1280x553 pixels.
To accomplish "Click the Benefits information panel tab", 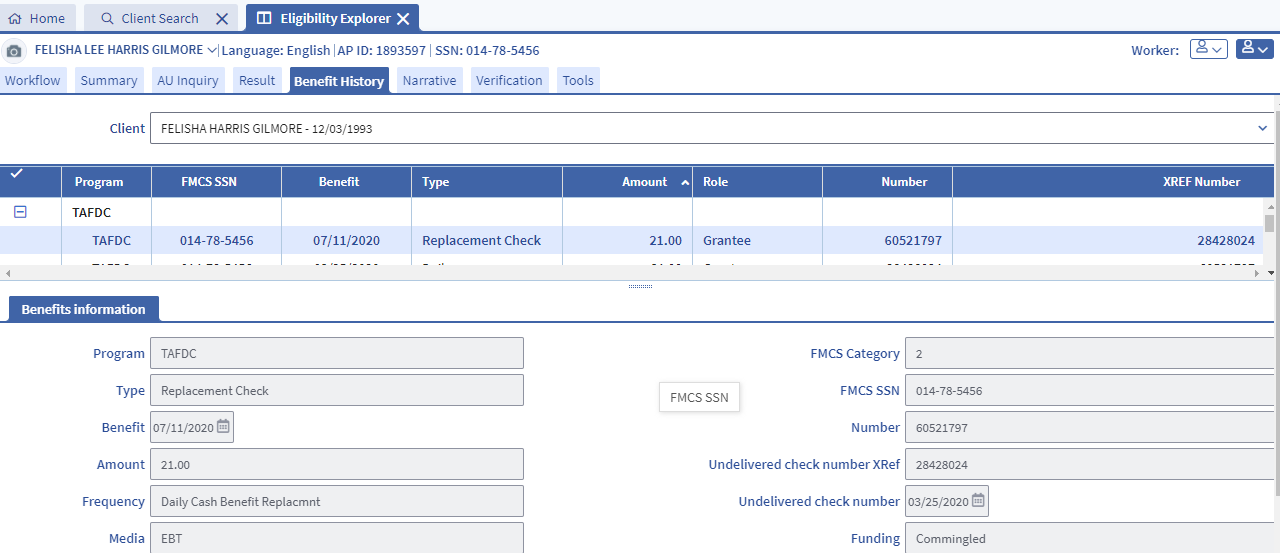I will [x=83, y=309].
